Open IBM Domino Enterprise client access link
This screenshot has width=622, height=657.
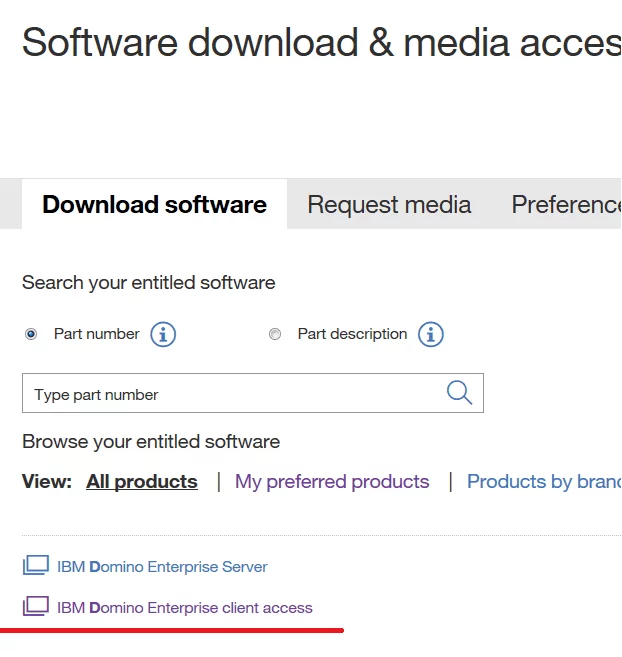(x=185, y=608)
